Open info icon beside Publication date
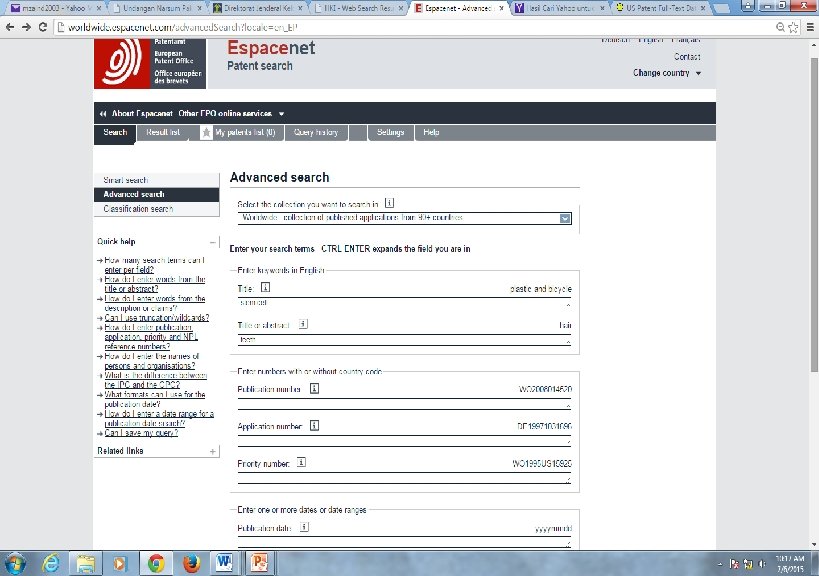Viewport: 819px width, 576px height. (304, 527)
